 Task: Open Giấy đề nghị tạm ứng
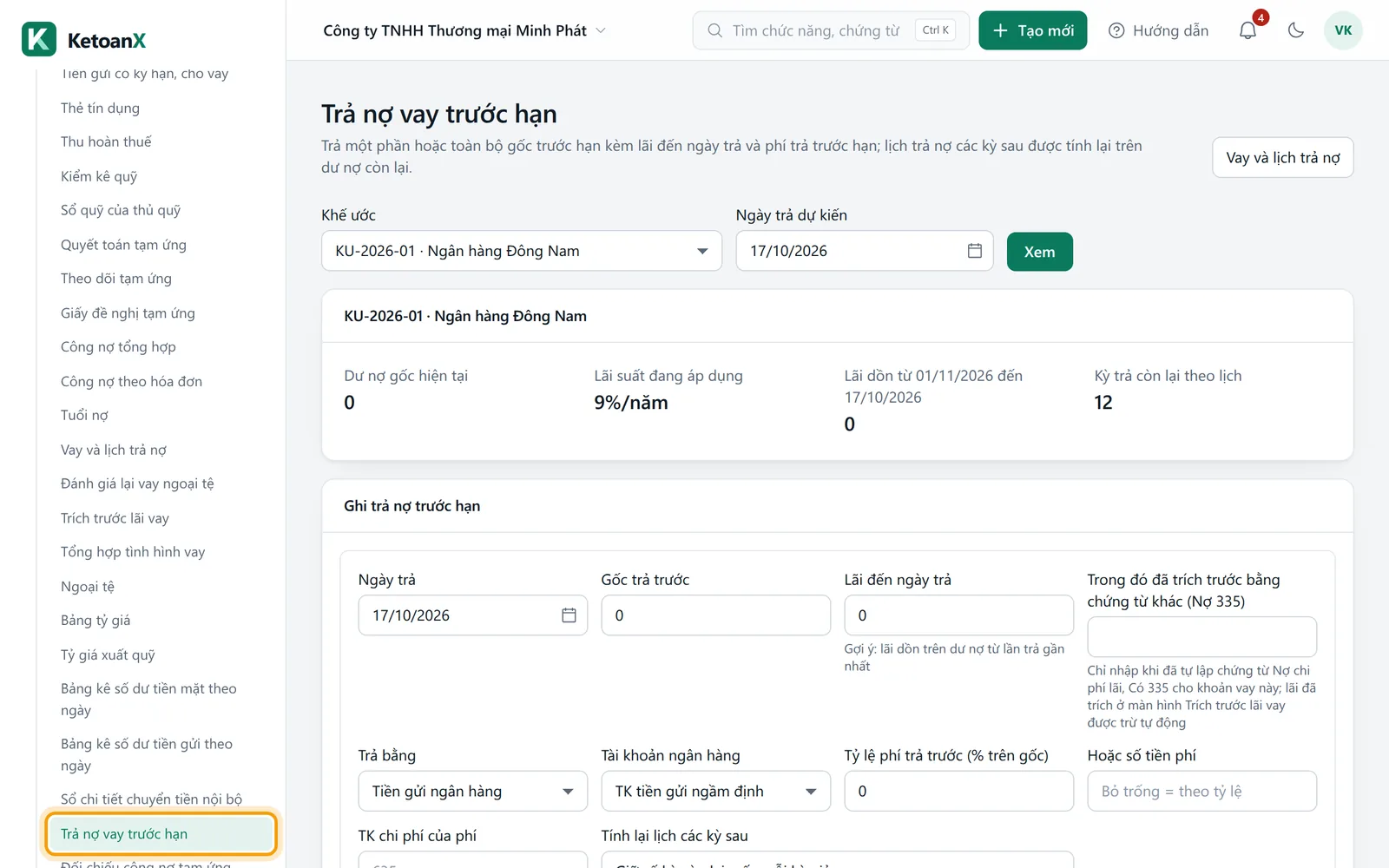128,313
